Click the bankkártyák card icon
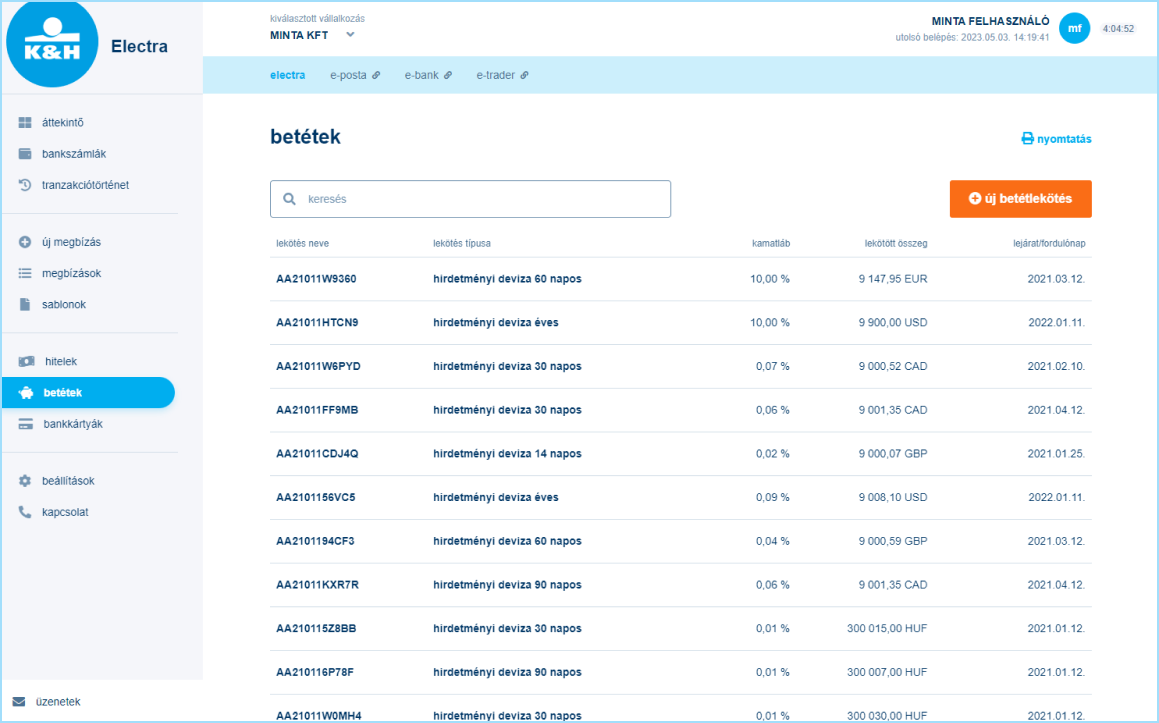1159x723 pixels. (25, 424)
